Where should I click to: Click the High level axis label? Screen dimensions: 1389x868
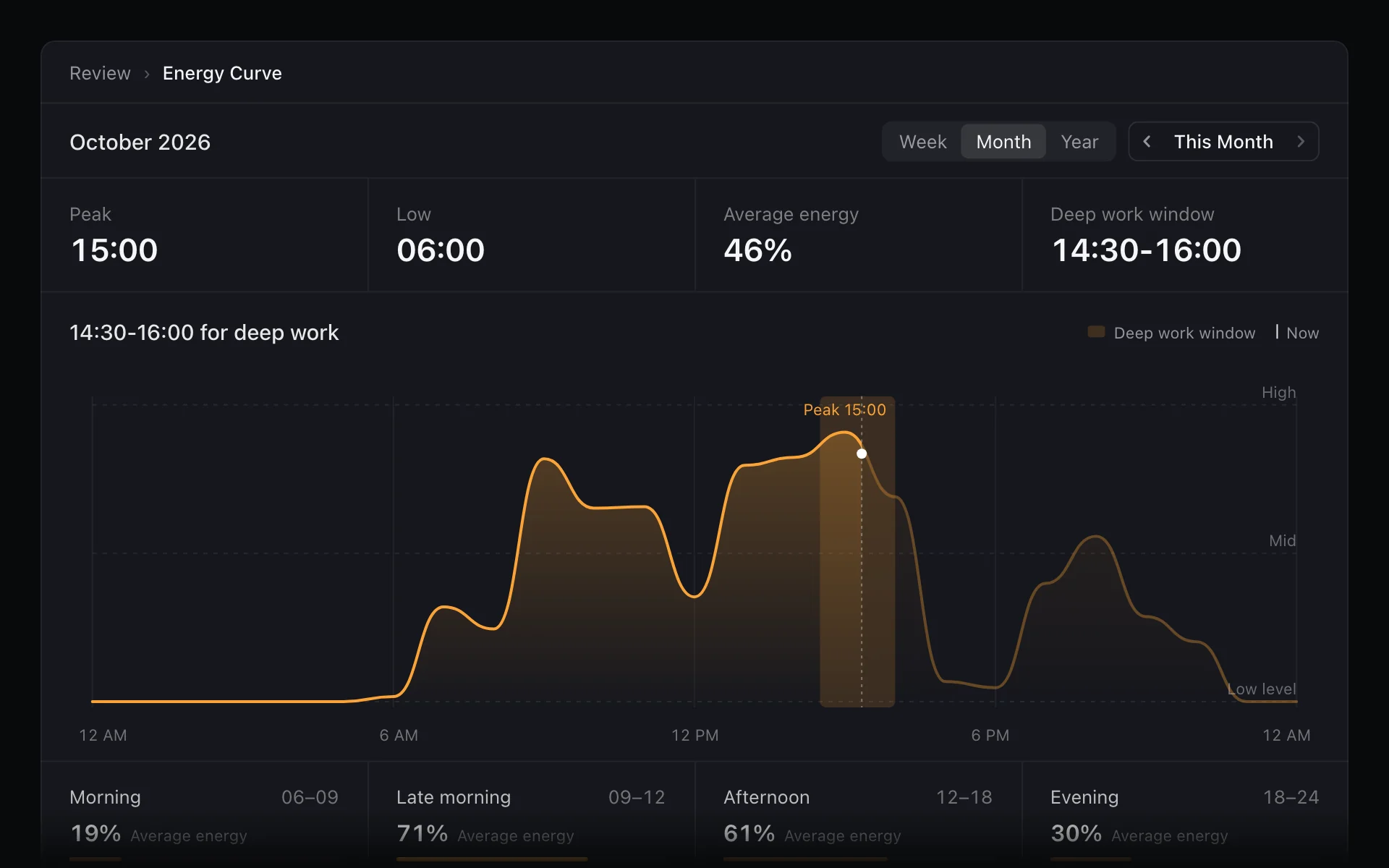click(x=1278, y=392)
